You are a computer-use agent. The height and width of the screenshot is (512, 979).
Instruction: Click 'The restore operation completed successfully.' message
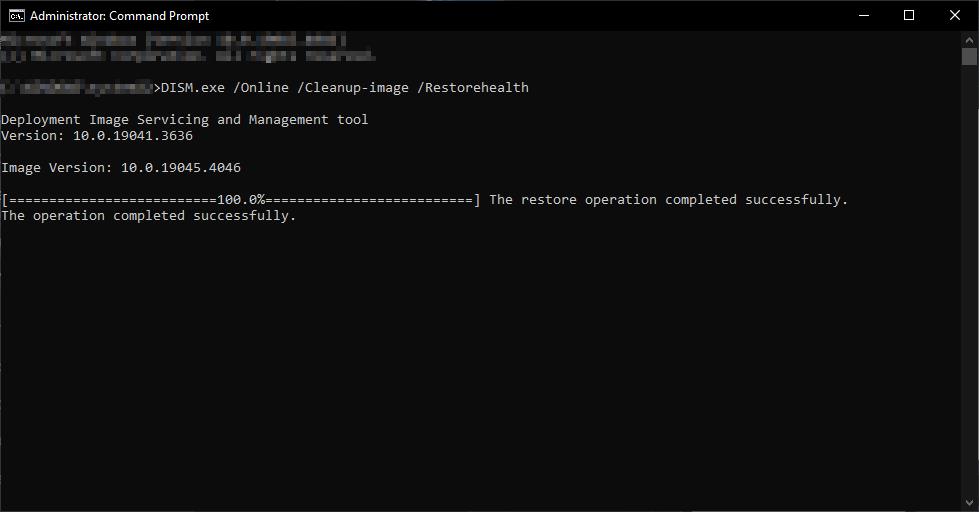668,200
